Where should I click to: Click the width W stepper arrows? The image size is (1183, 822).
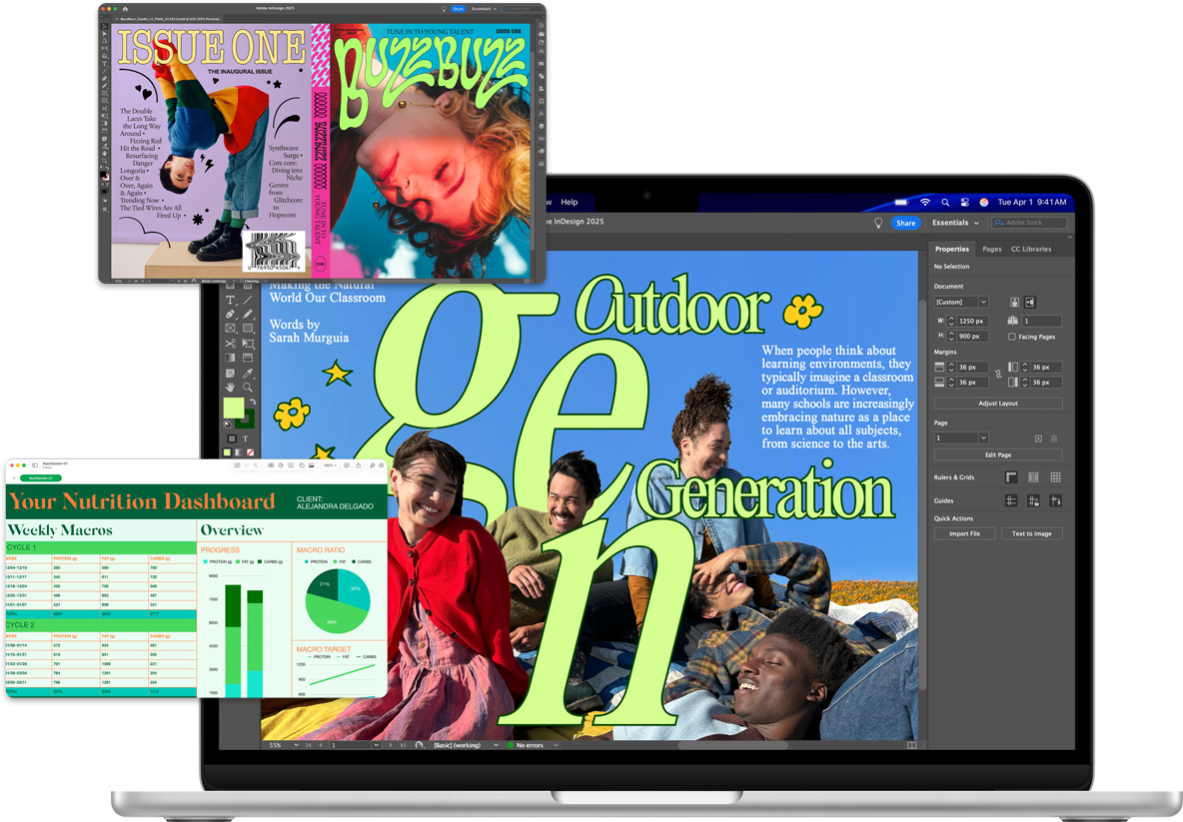coord(951,321)
